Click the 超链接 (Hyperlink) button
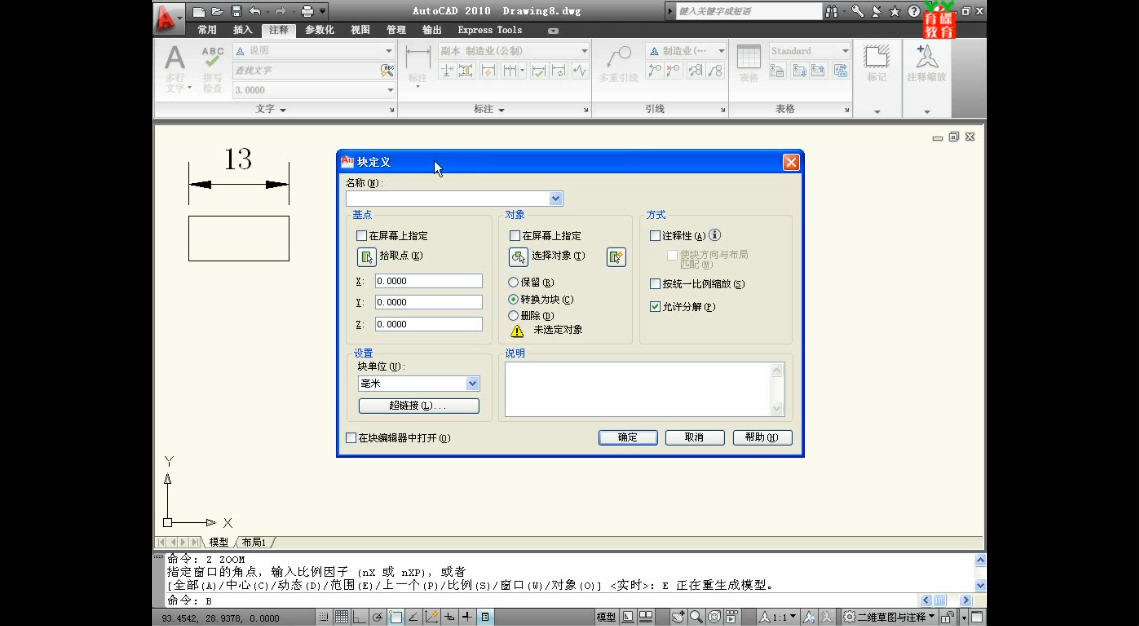This screenshot has height=626, width=1139. click(419, 405)
